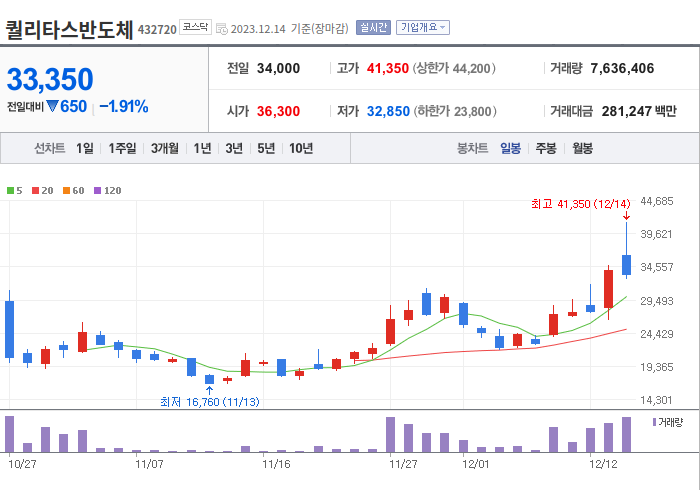This screenshot has width=700, height=490.
Task: Select the 1년 line chart tab
Action: pyautogui.click(x=202, y=148)
